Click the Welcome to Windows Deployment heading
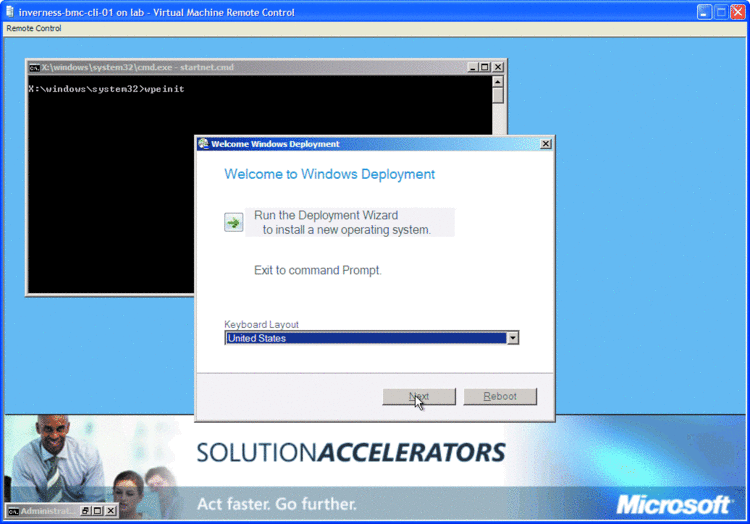This screenshot has width=750, height=524. tap(330, 174)
